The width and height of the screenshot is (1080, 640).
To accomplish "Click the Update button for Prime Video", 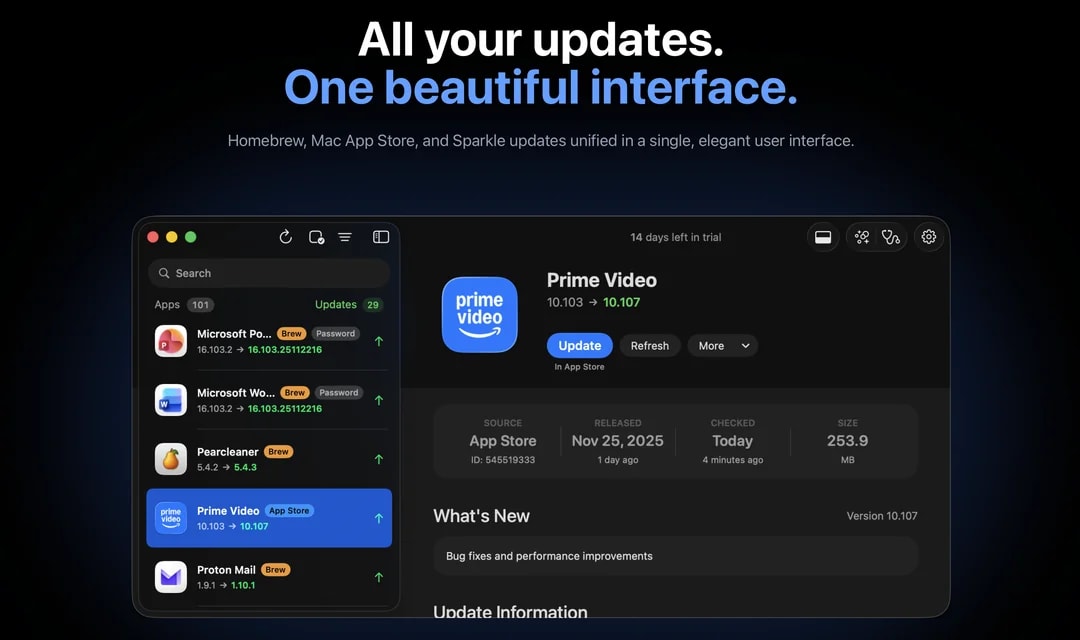I will click(x=579, y=345).
